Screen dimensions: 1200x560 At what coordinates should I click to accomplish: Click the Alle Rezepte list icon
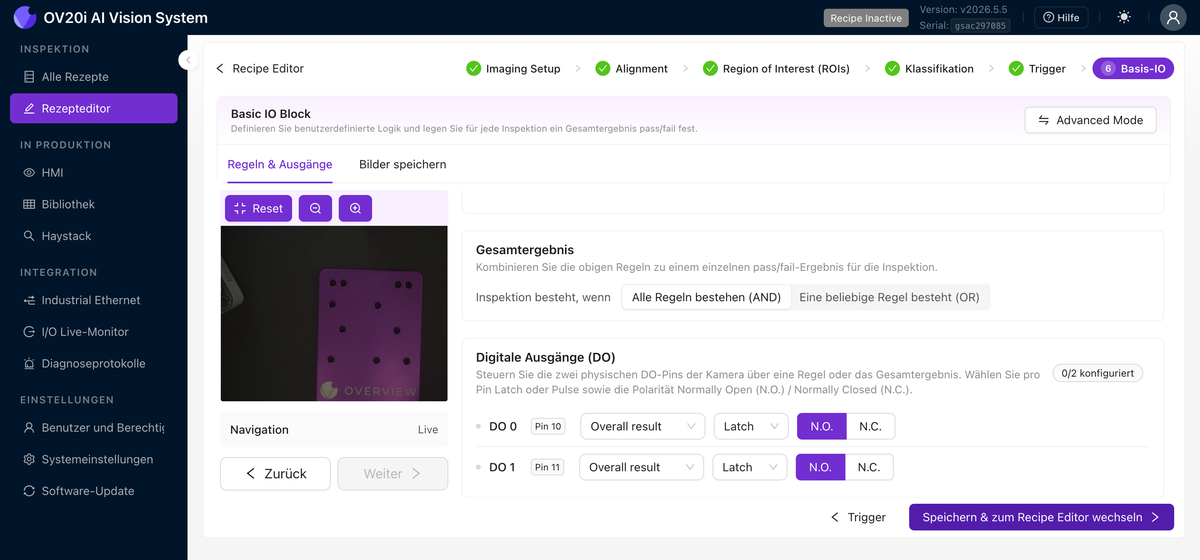pos(29,77)
